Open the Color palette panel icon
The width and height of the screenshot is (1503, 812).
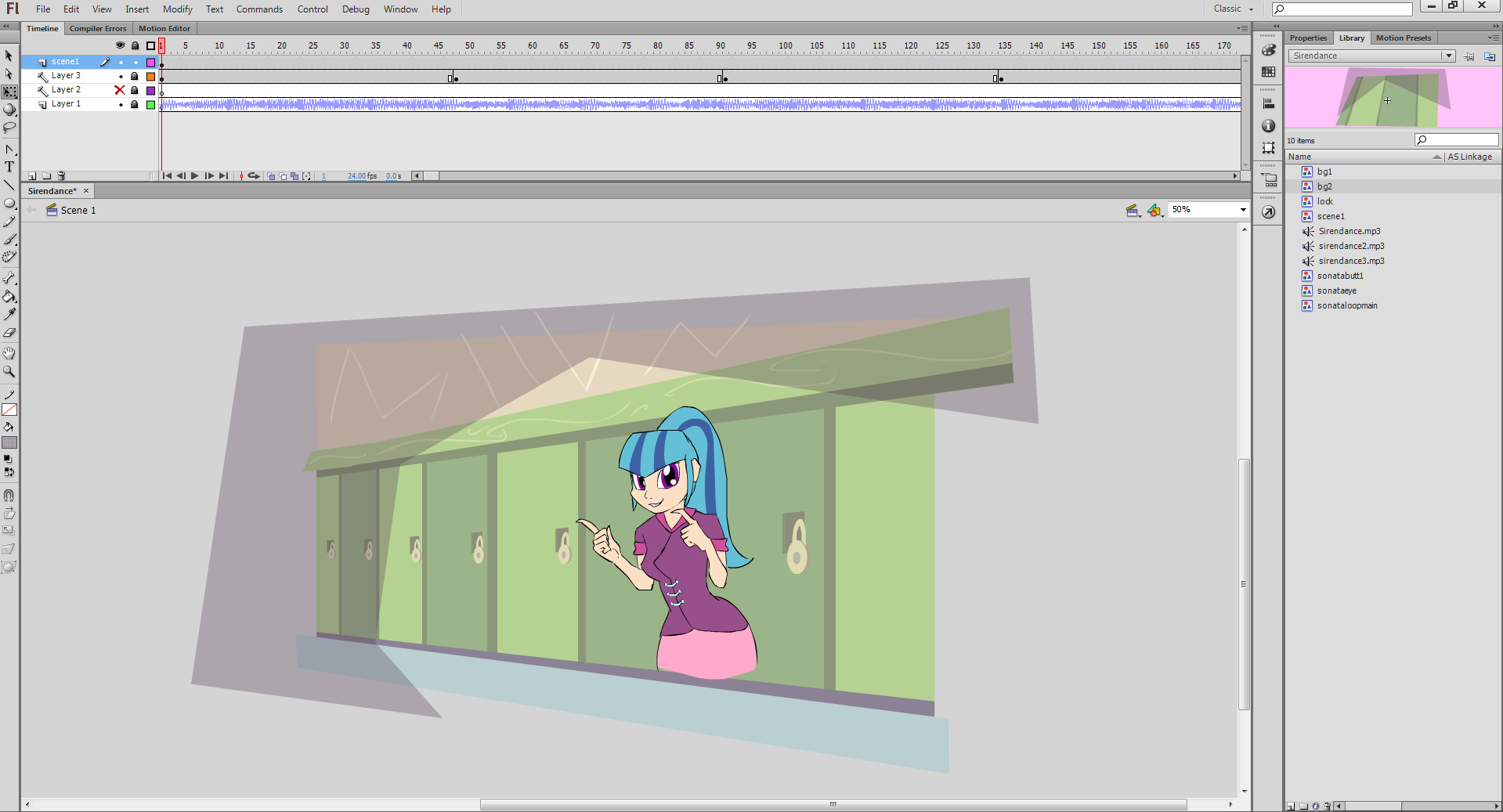[x=1269, y=50]
